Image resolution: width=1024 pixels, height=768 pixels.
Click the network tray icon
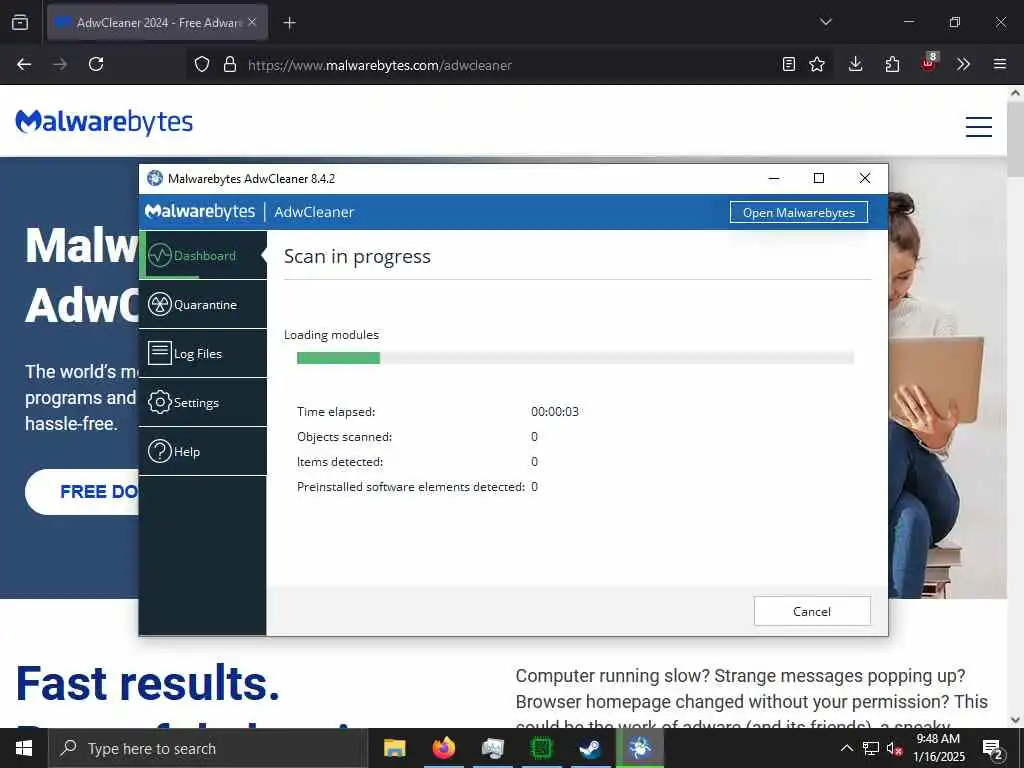[871, 748]
